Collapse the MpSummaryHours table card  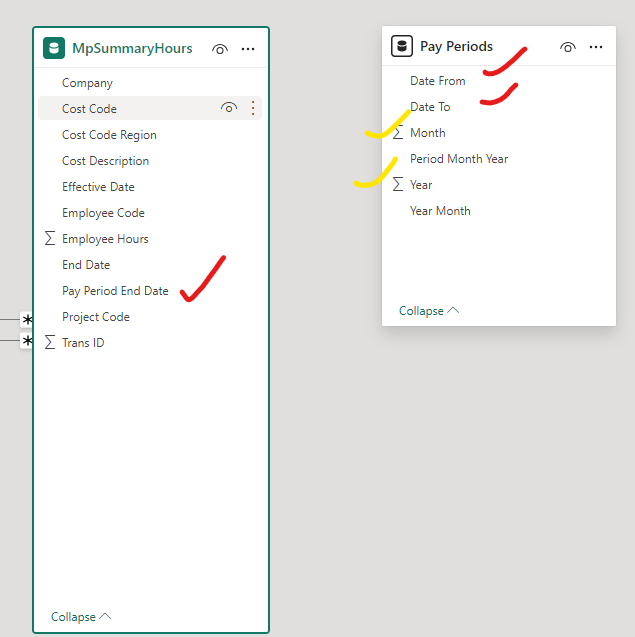click(x=81, y=617)
